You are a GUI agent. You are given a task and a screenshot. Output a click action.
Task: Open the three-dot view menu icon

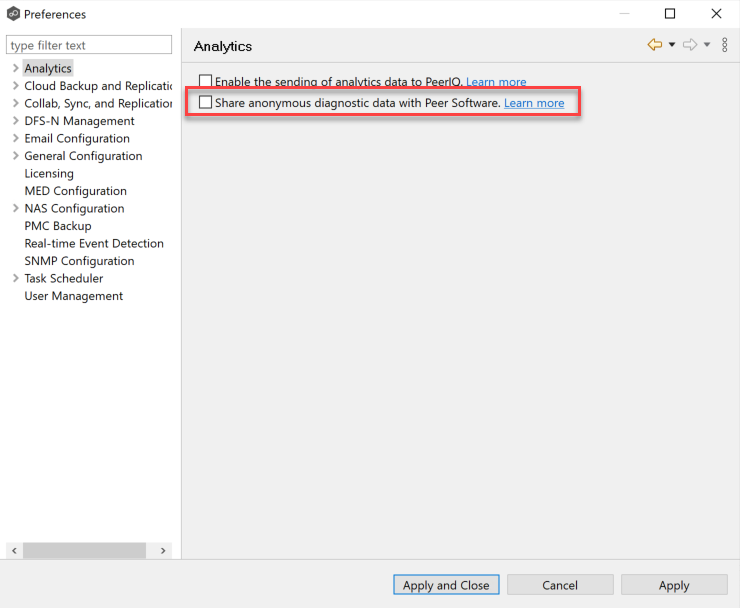pyautogui.click(x=724, y=45)
